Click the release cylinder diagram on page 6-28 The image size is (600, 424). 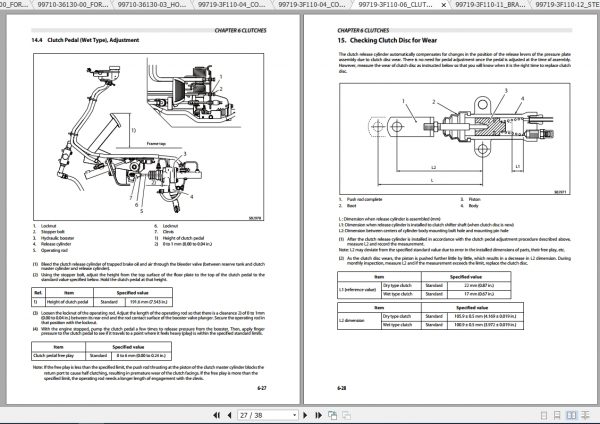[455, 139]
